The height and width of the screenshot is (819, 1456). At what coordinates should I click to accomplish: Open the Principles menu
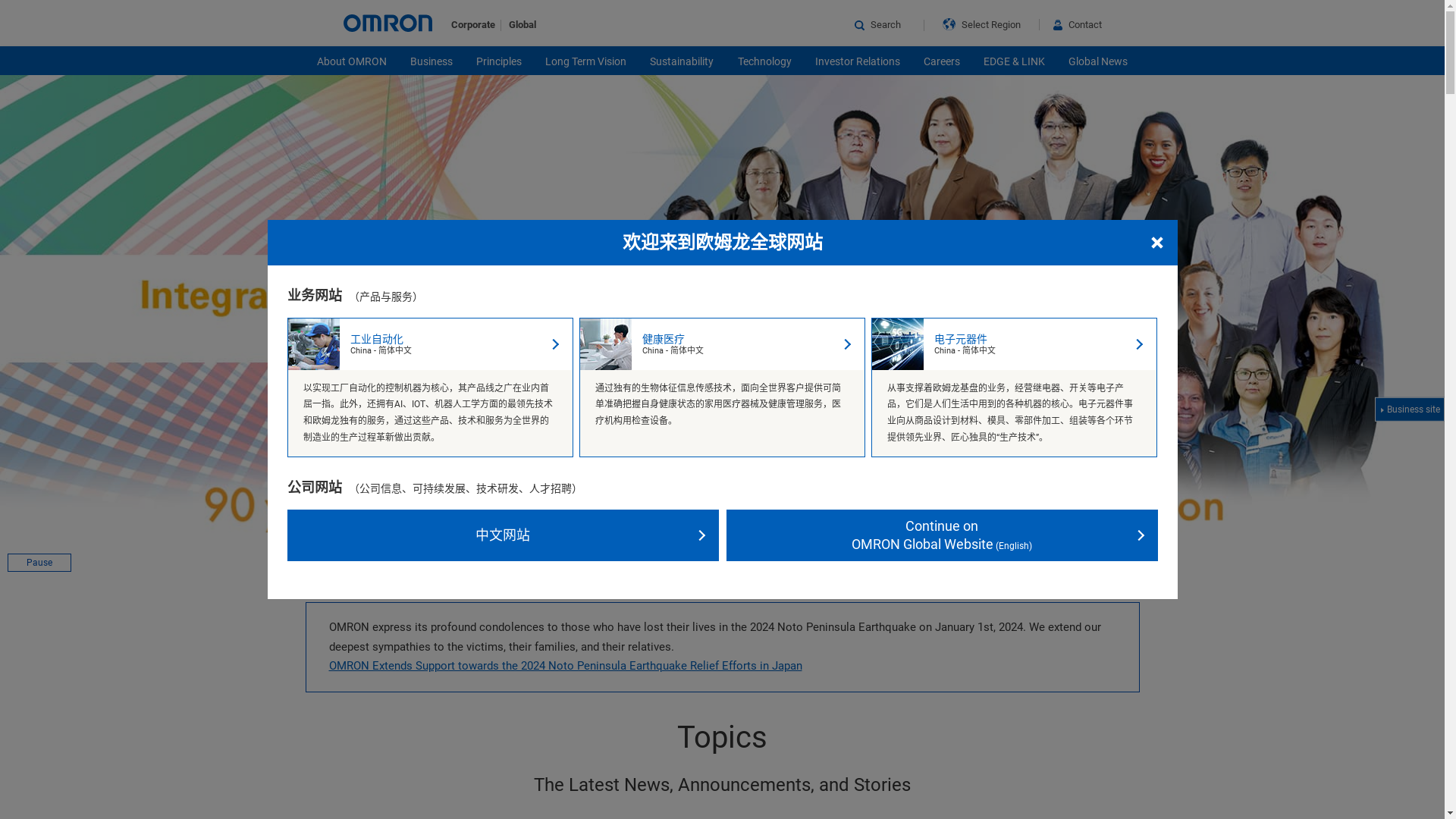click(x=499, y=61)
